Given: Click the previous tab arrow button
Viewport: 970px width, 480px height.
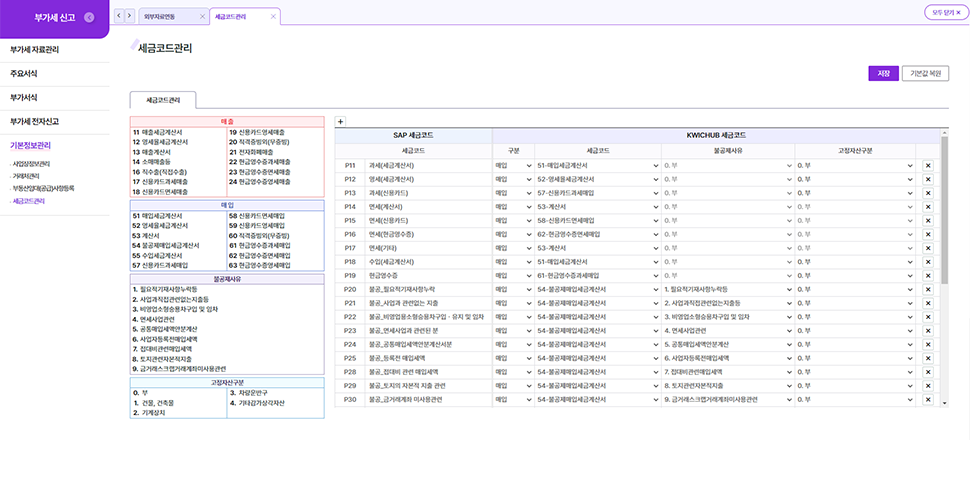Looking at the screenshot, I should click(120, 16).
